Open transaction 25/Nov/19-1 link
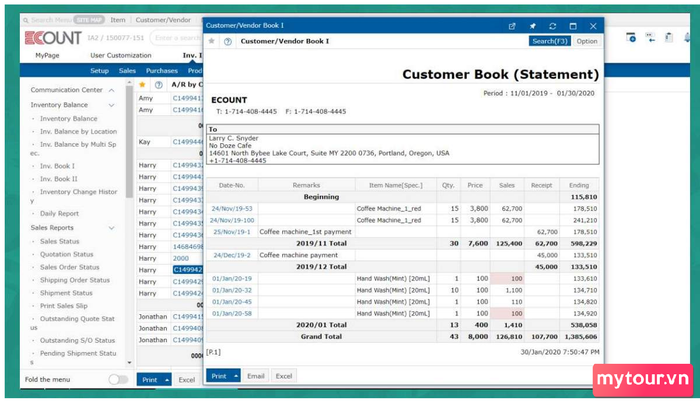Viewport: 700px width, 405px height. (232, 232)
